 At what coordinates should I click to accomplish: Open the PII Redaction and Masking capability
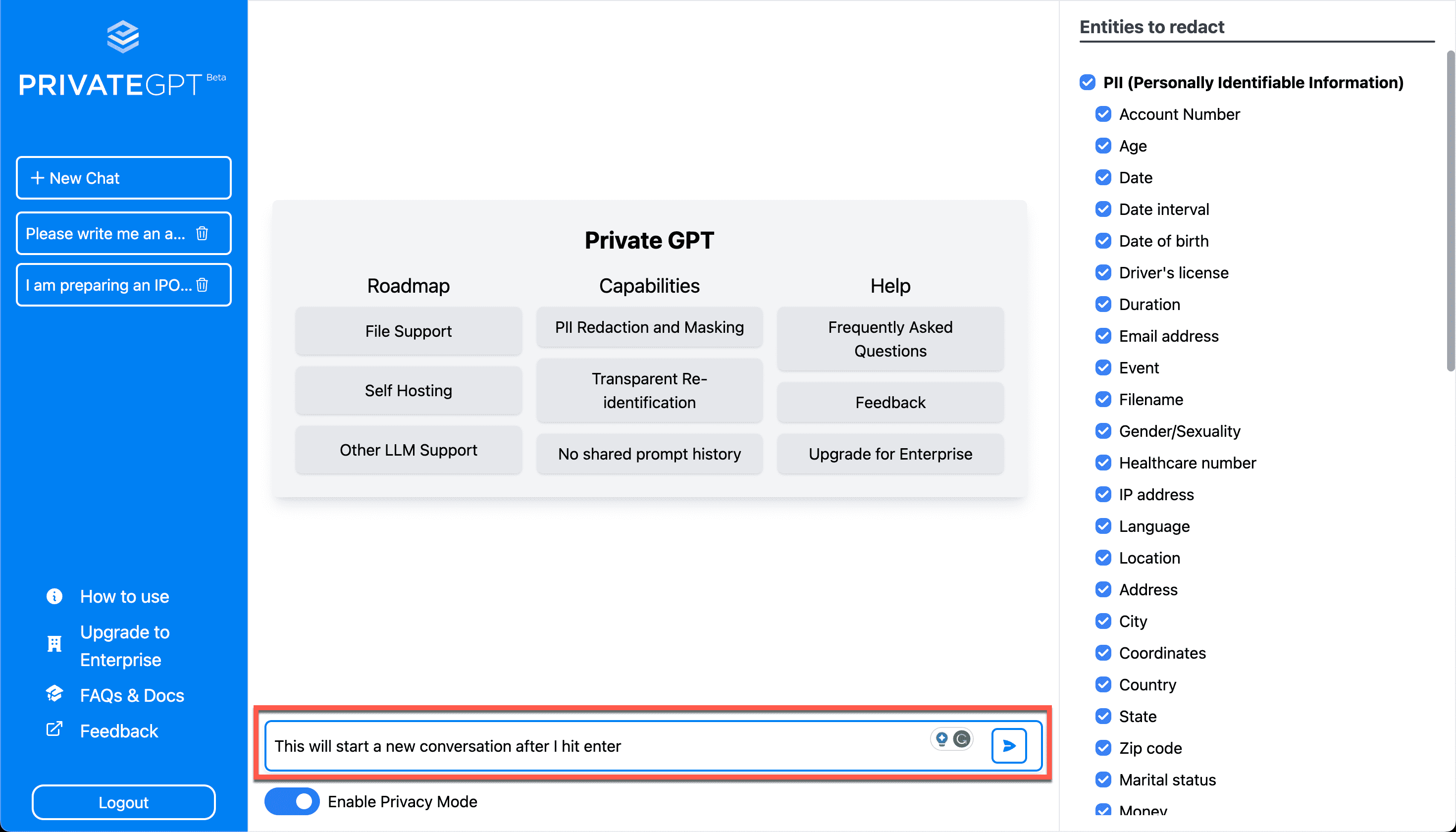pyautogui.click(x=649, y=327)
